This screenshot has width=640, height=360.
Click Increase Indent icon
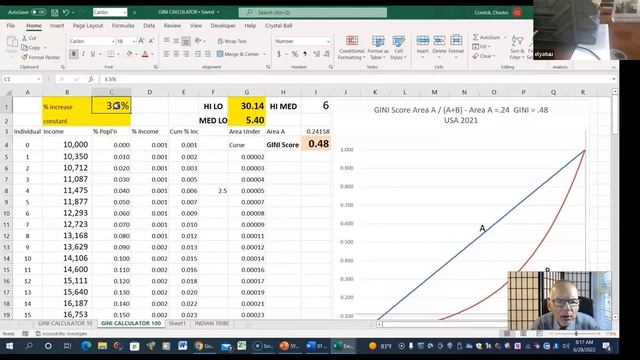tap(207, 54)
